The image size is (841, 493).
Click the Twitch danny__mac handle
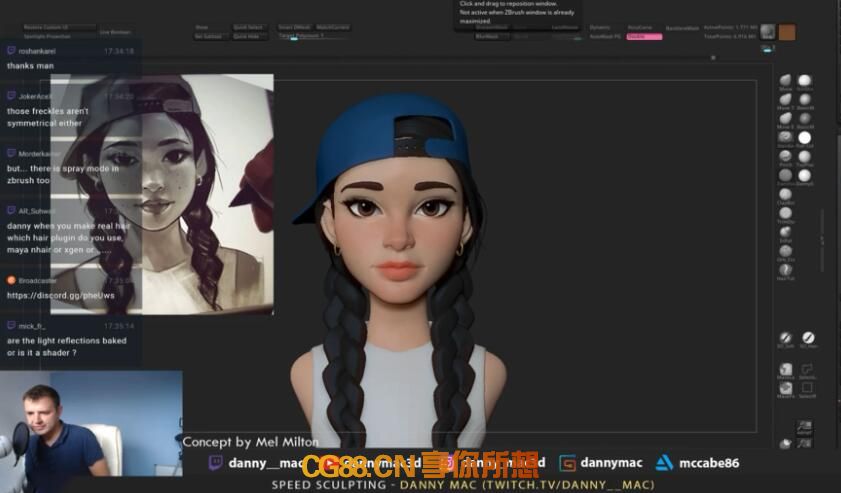pos(265,462)
